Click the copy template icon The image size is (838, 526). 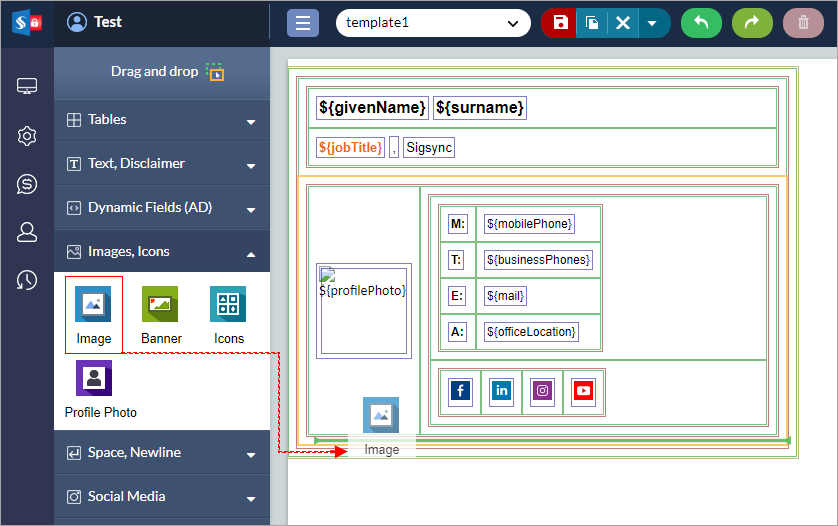tap(591, 22)
